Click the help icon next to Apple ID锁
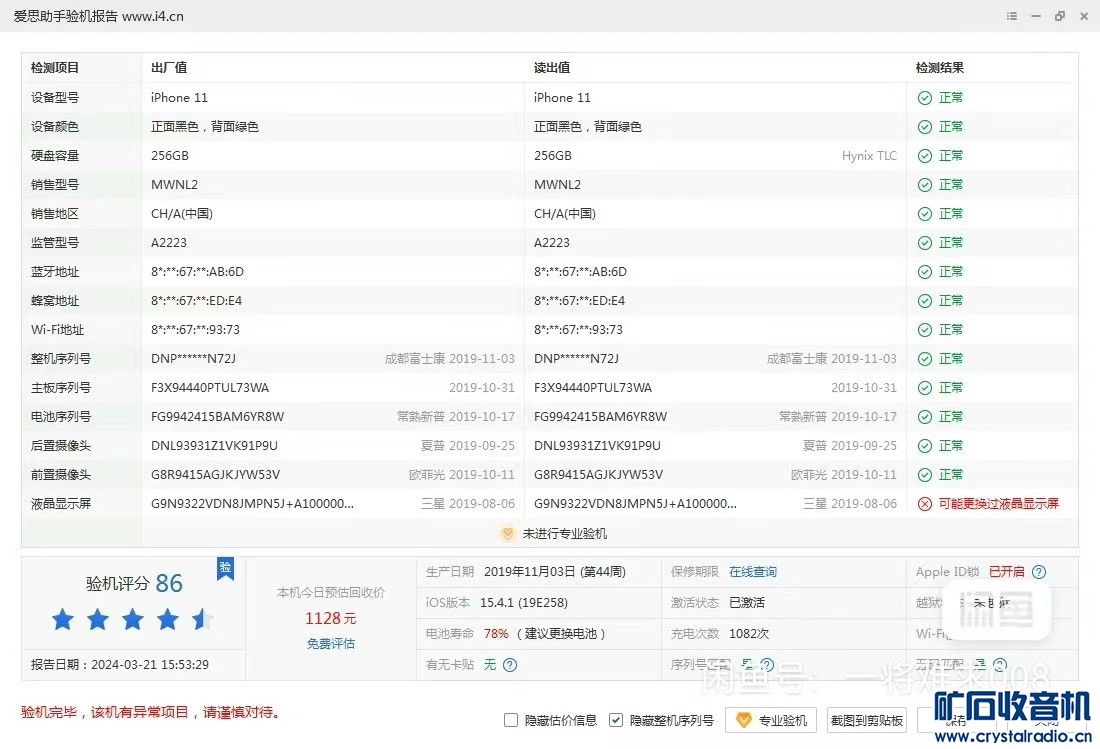This screenshot has width=1100, height=749. (x=1039, y=572)
